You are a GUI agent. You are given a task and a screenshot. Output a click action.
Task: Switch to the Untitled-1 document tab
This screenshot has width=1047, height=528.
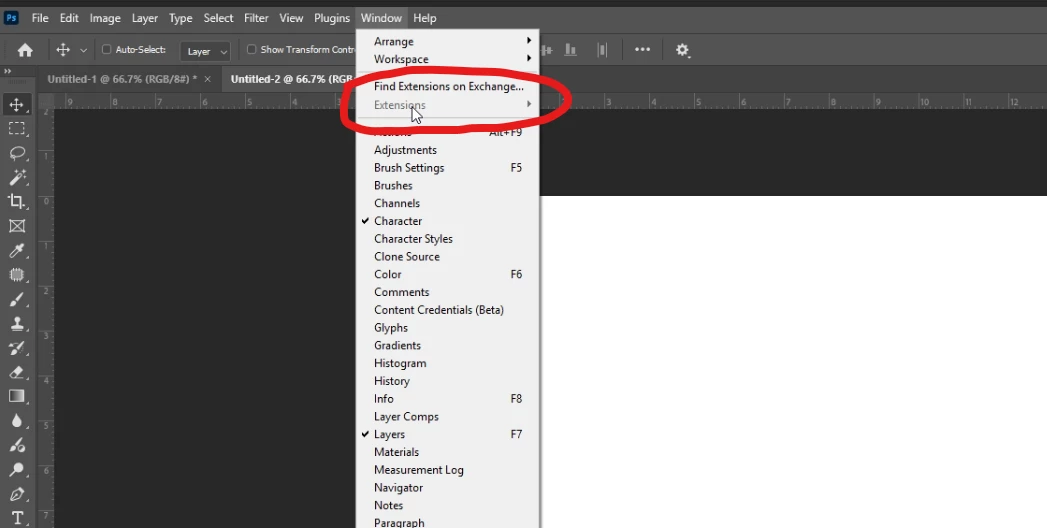(122, 79)
